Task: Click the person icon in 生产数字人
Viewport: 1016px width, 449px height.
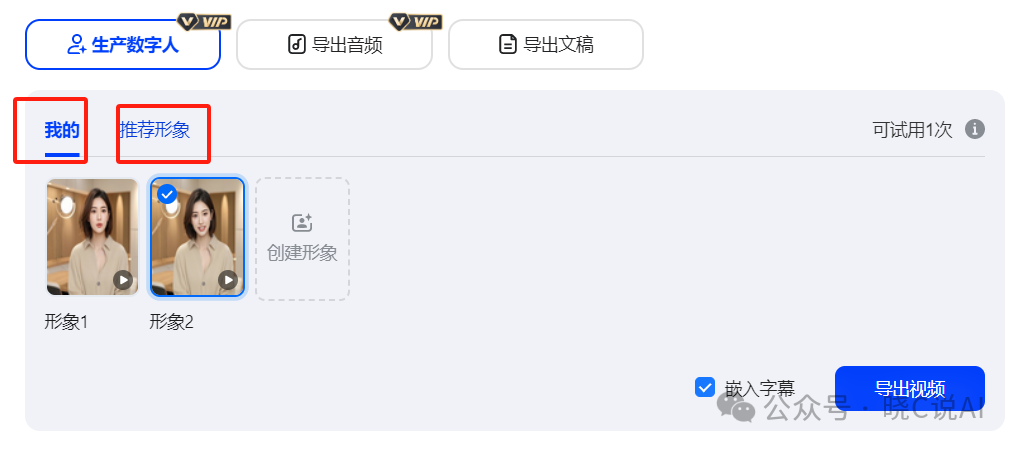Action: pos(75,45)
